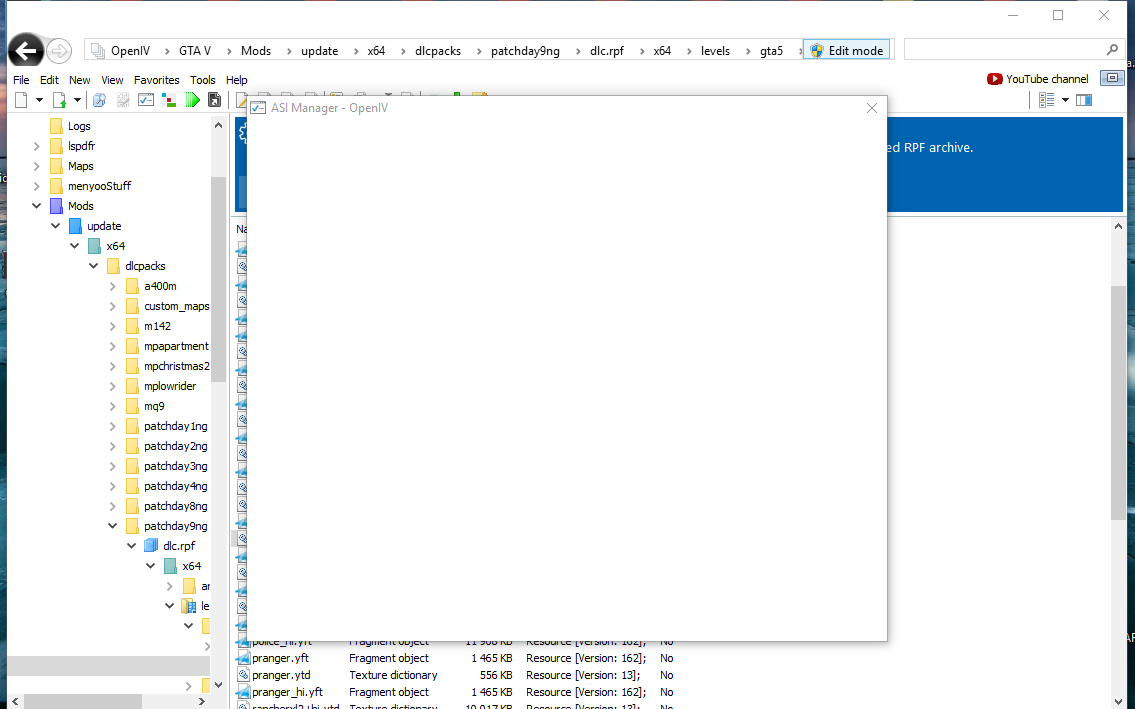Click the back navigation arrow button

(x=26, y=51)
